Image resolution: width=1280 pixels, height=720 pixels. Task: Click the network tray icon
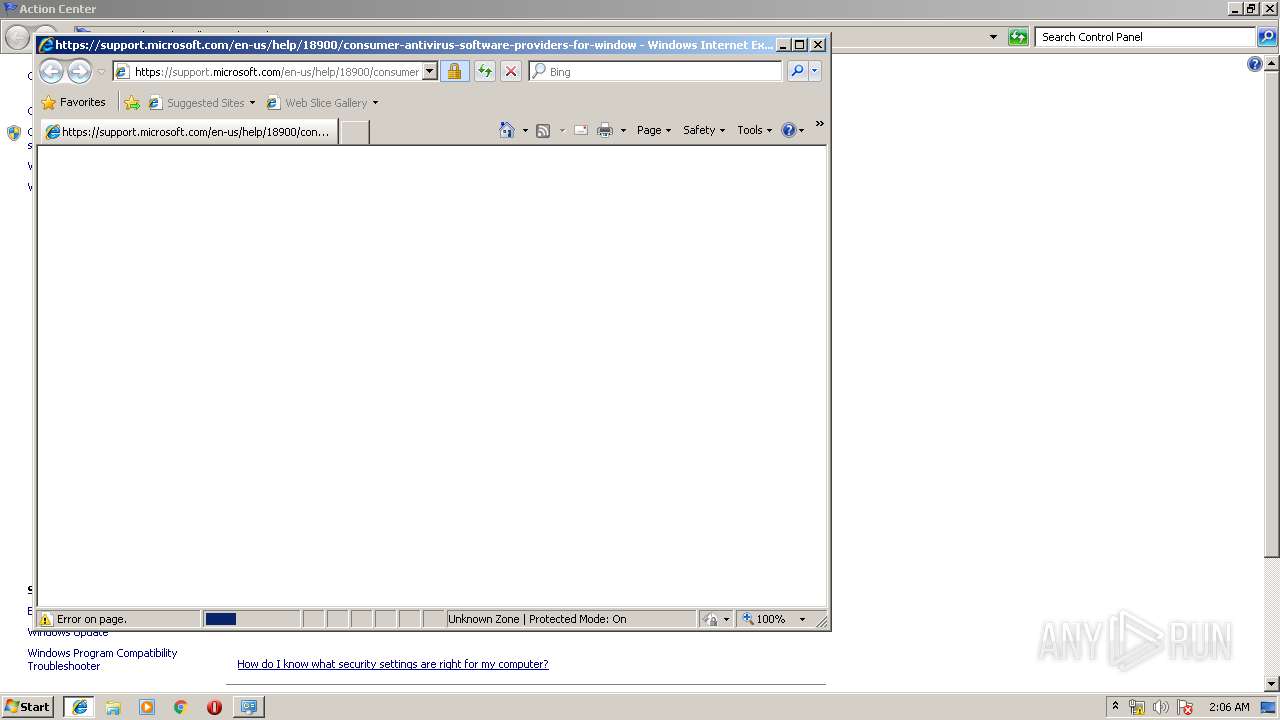click(x=1137, y=707)
